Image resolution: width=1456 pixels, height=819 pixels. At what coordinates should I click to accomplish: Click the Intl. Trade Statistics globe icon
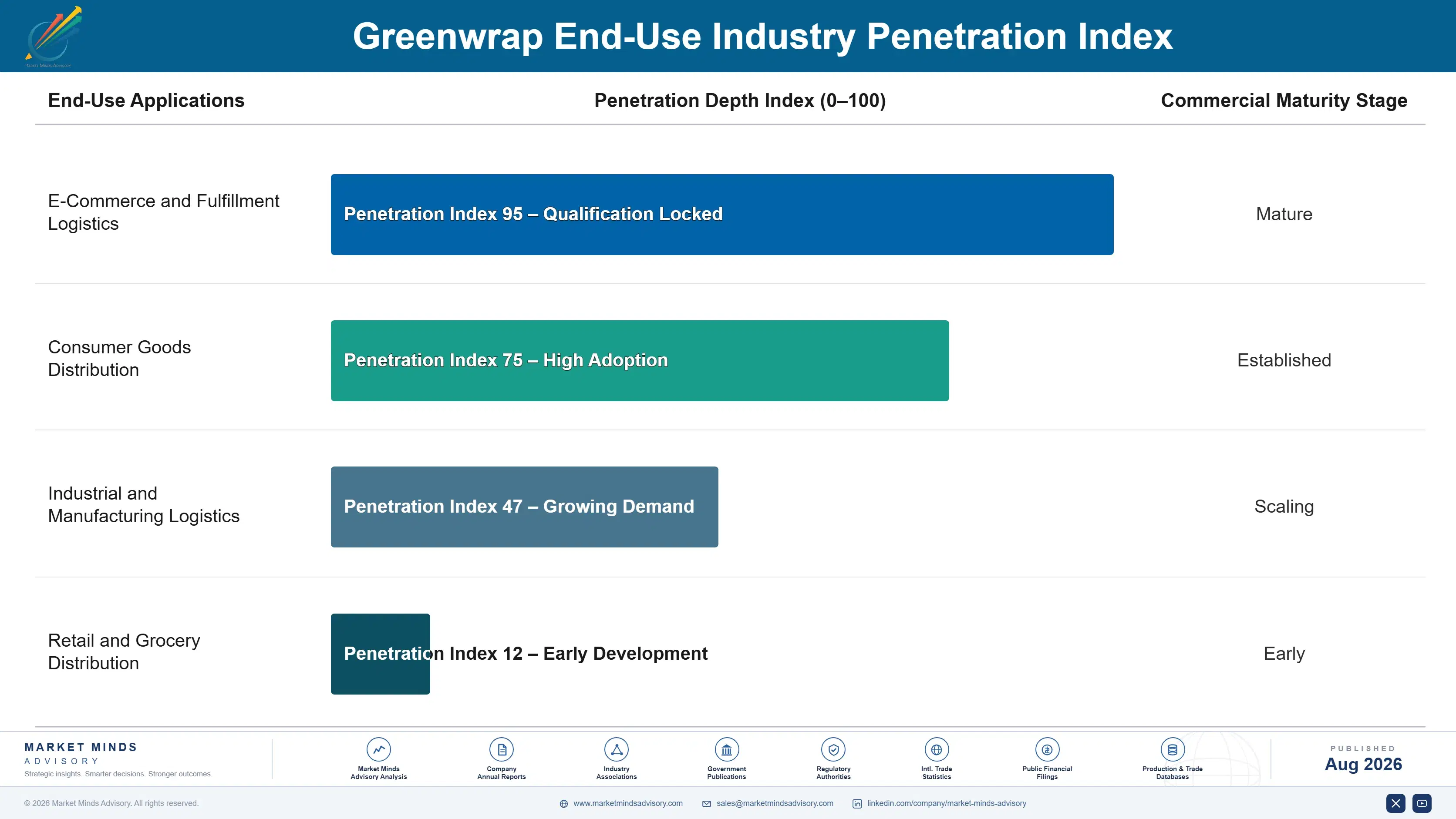(937, 749)
